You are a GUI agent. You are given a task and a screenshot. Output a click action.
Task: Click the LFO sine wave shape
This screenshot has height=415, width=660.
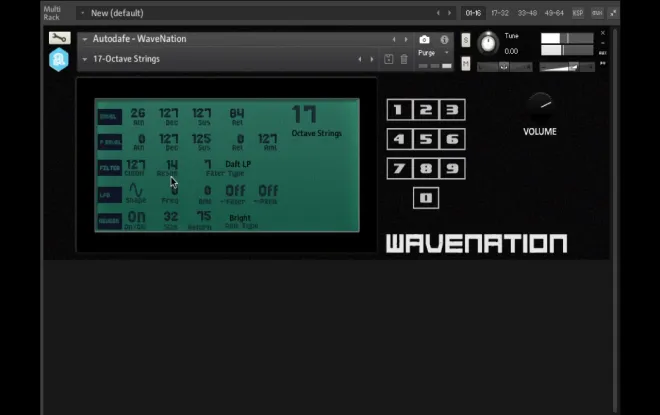click(x=136, y=190)
